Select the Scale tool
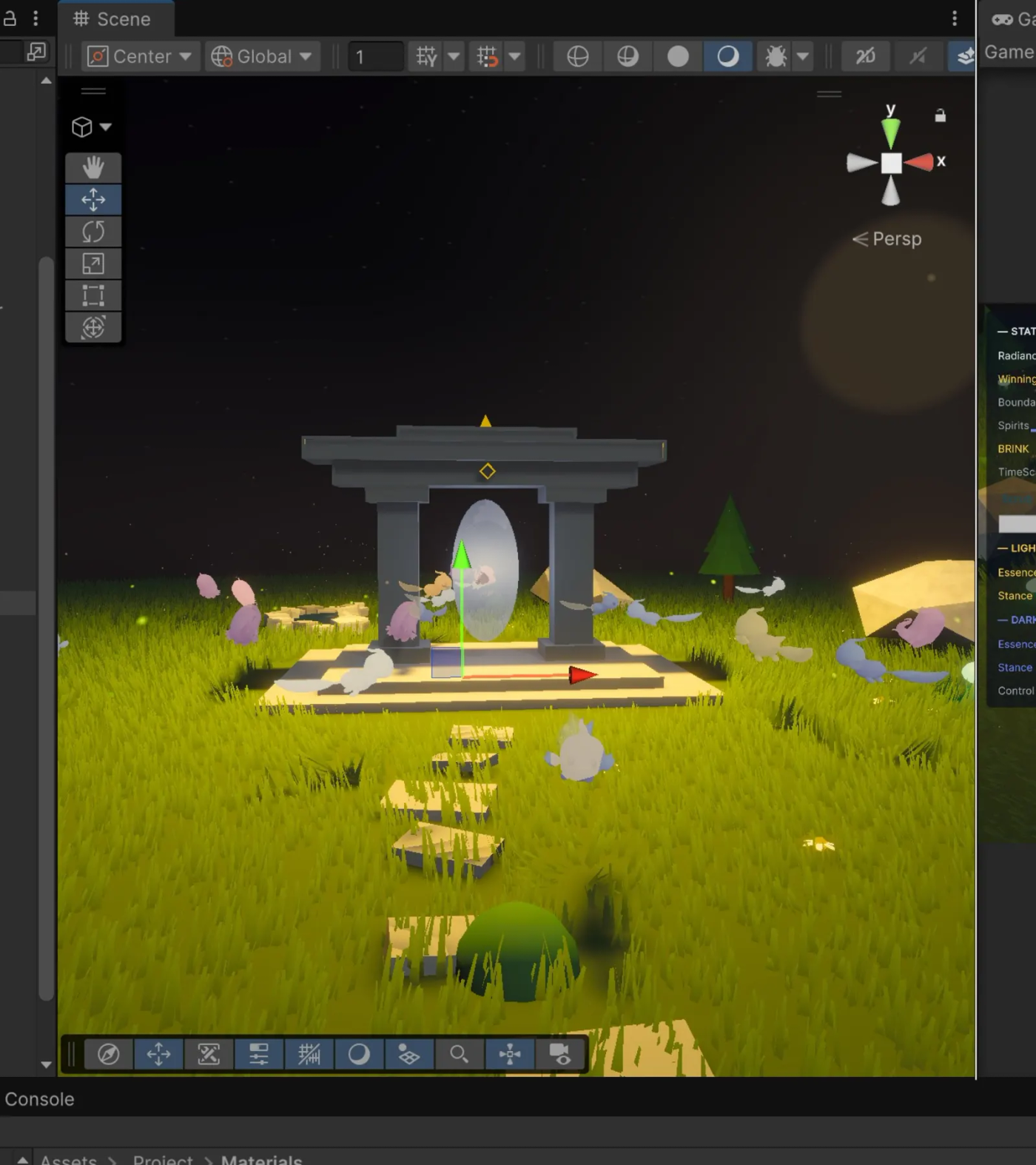Viewport: 1036px width, 1165px height. click(x=93, y=263)
